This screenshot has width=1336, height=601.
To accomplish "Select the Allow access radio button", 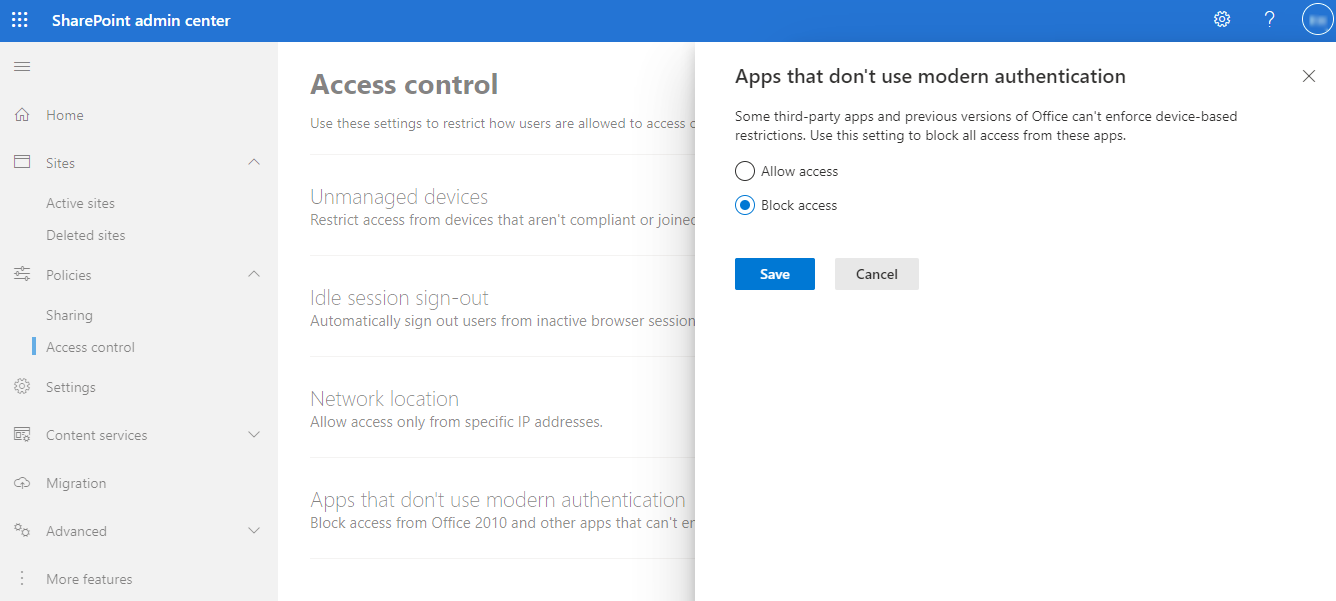I will click(744, 170).
